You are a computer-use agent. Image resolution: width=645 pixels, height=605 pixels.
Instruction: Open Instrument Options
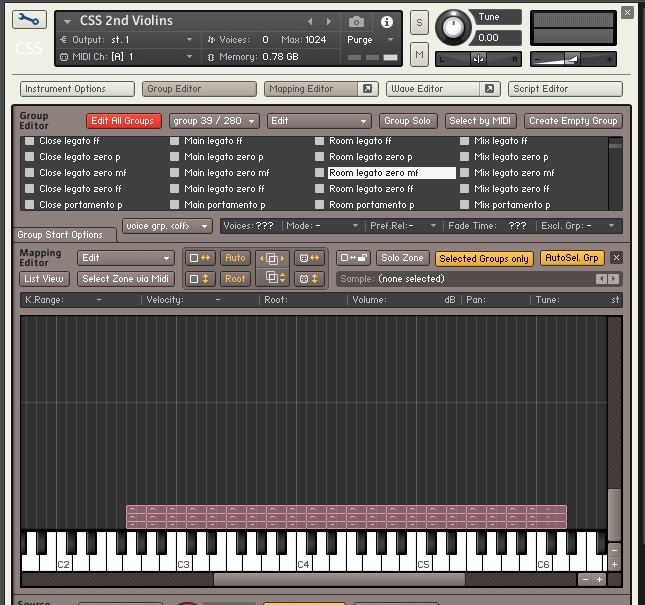coord(77,89)
